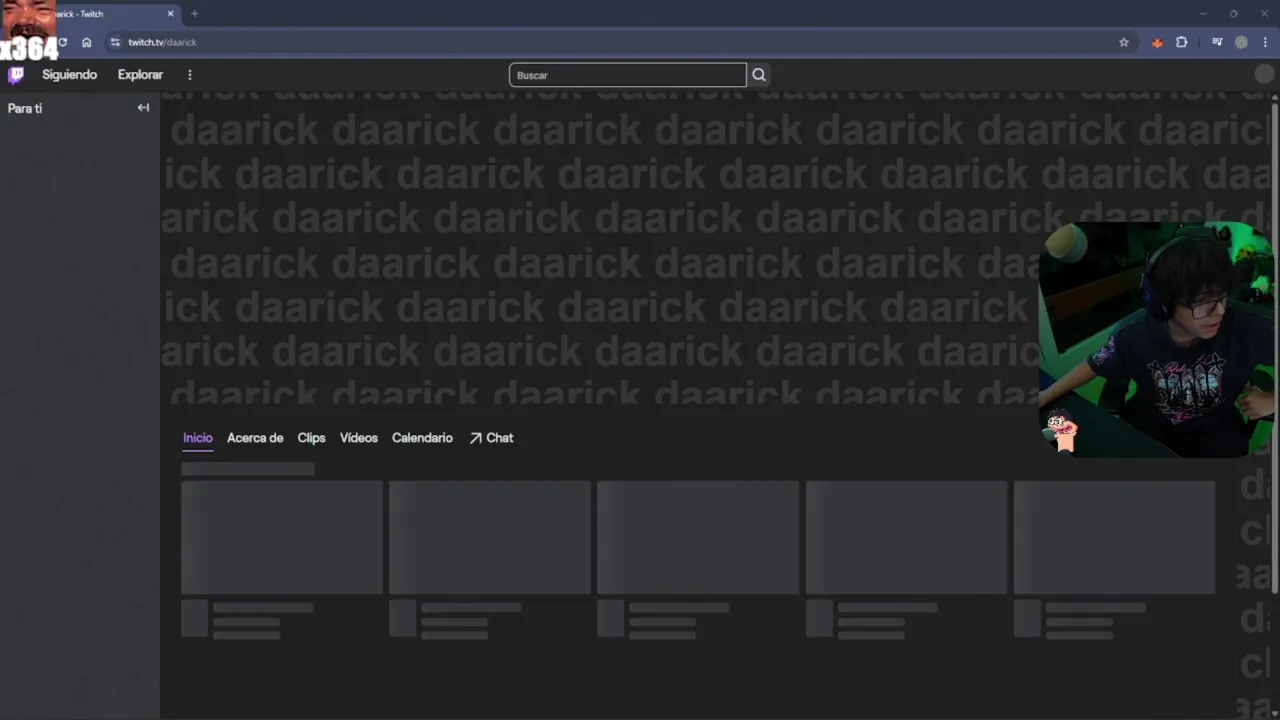Click the Buscar search field

[x=628, y=75]
